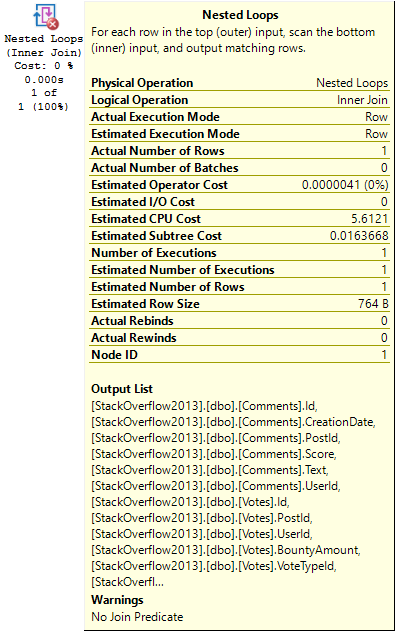Click the [Votes].Id output entry
This screenshot has height=631, width=395.
190,502
